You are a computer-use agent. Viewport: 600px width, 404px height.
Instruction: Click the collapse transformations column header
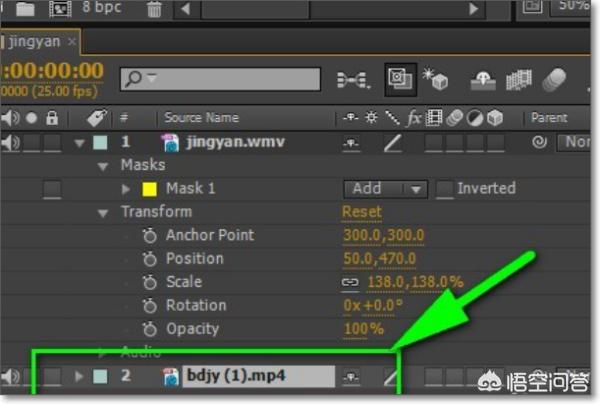(371, 117)
